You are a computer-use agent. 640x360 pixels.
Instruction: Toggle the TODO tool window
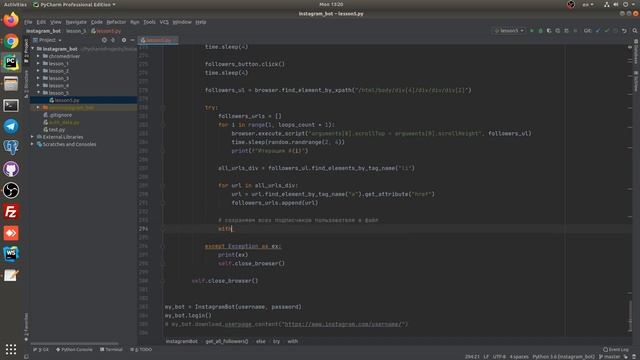141,349
